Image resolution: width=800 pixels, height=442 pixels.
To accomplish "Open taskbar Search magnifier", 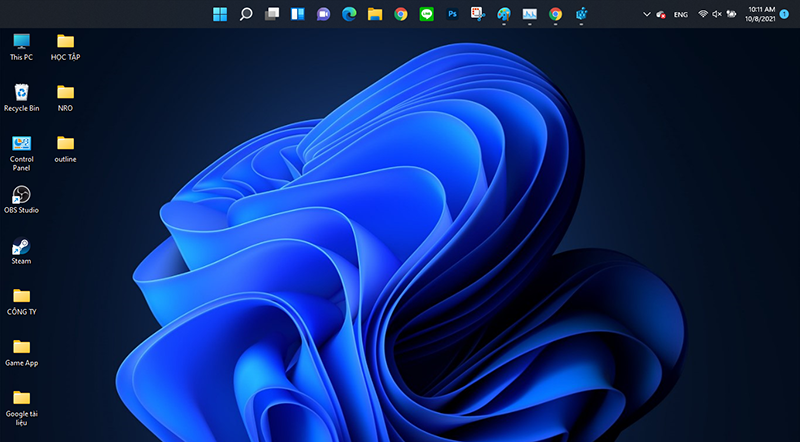I will point(246,14).
